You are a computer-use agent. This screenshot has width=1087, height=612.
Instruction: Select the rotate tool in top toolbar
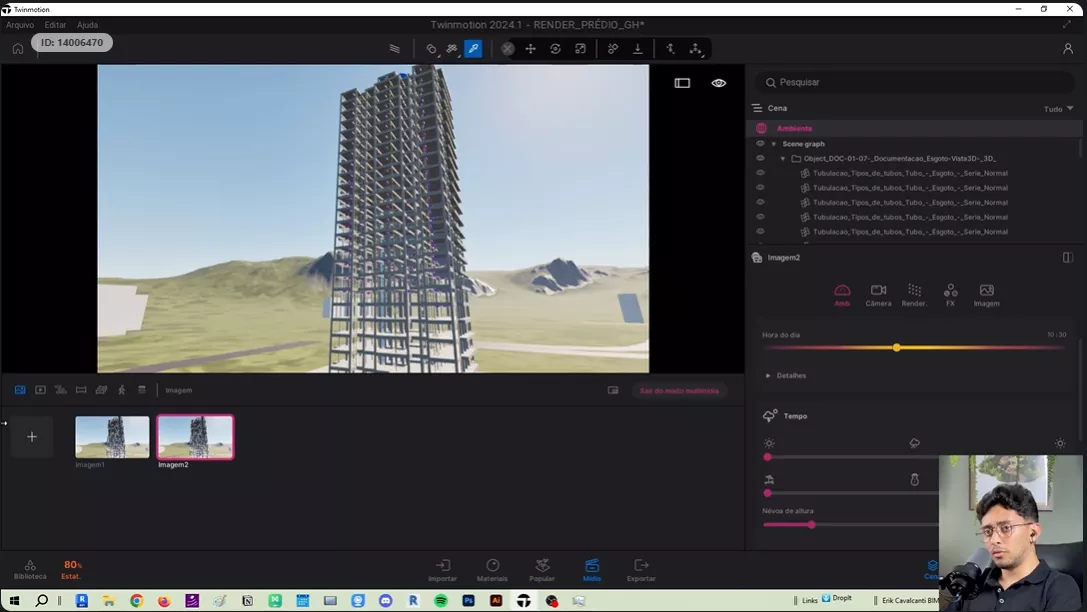[x=555, y=48]
